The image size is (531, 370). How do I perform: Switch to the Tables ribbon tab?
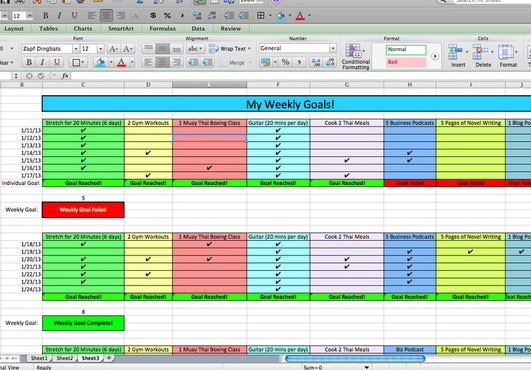coord(48,29)
